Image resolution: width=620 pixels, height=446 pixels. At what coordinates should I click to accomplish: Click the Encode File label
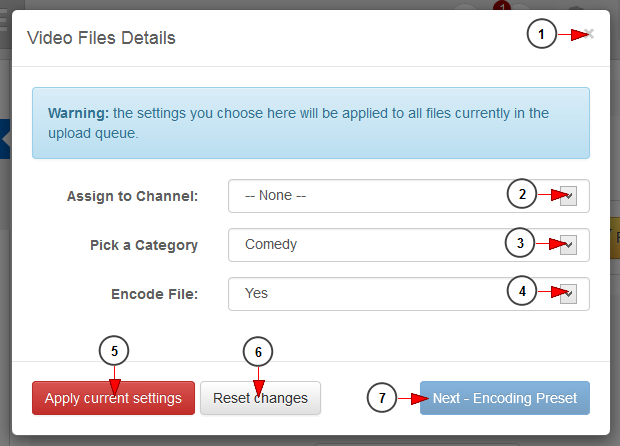pyautogui.click(x=155, y=294)
